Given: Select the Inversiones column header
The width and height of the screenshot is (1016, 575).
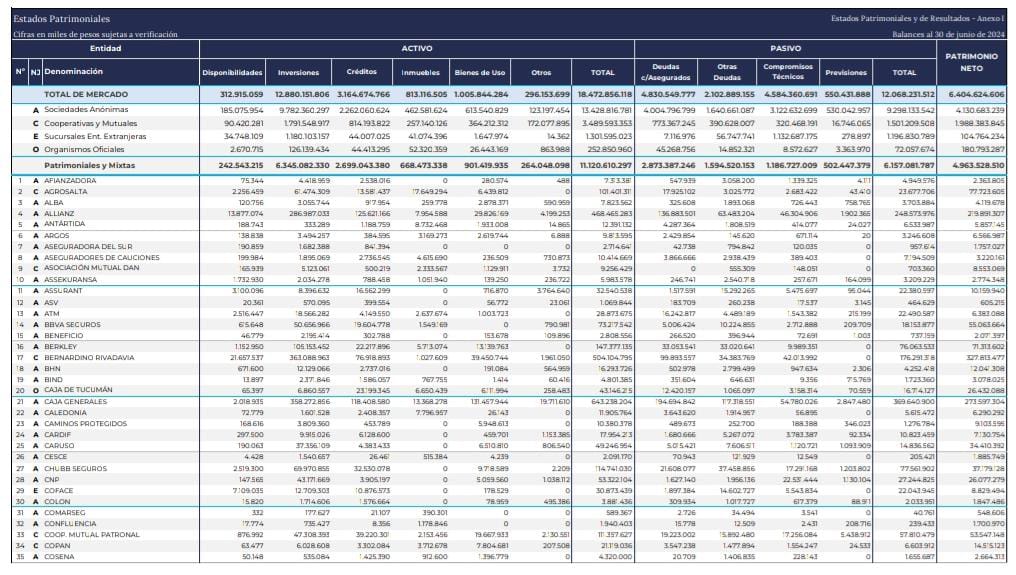Looking at the screenshot, I should pos(298,73).
